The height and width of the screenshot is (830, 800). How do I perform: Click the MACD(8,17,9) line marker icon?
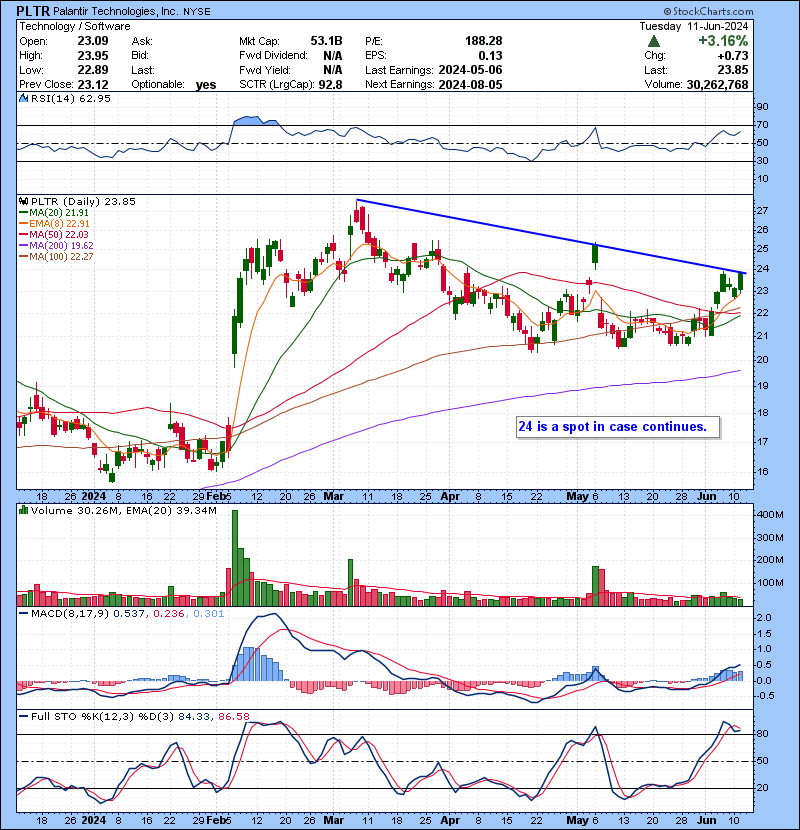coord(22,613)
